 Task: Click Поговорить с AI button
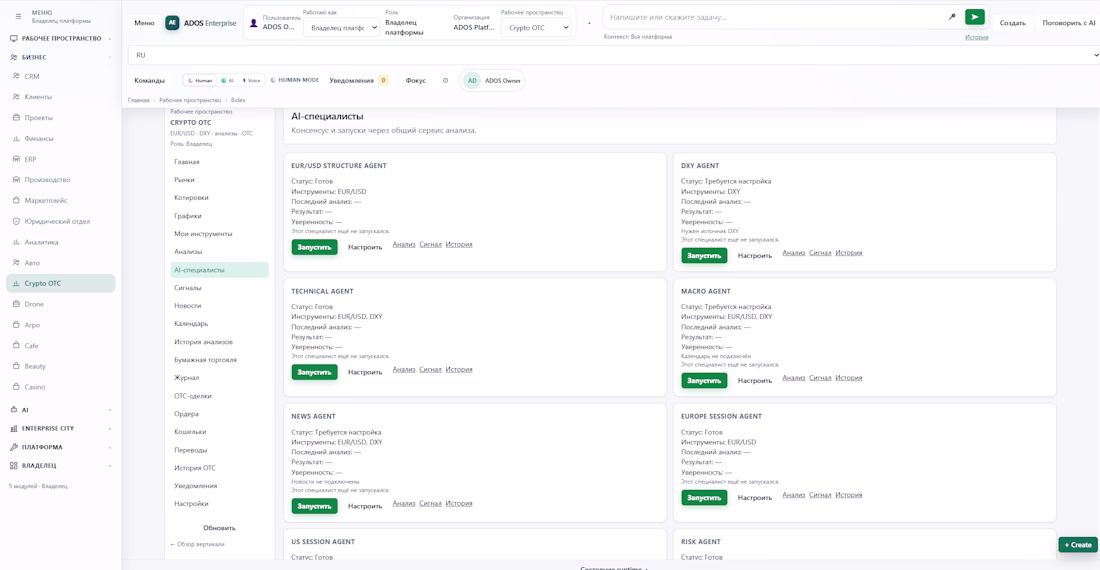pyautogui.click(x=1068, y=23)
